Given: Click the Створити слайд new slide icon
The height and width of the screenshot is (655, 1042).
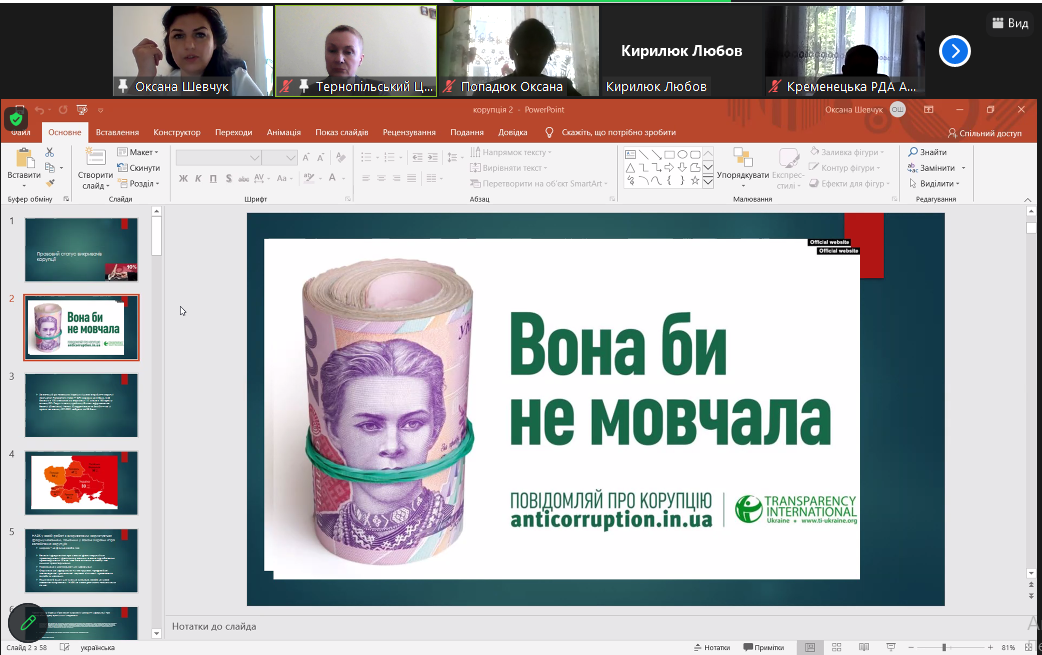Looking at the screenshot, I should [x=96, y=157].
